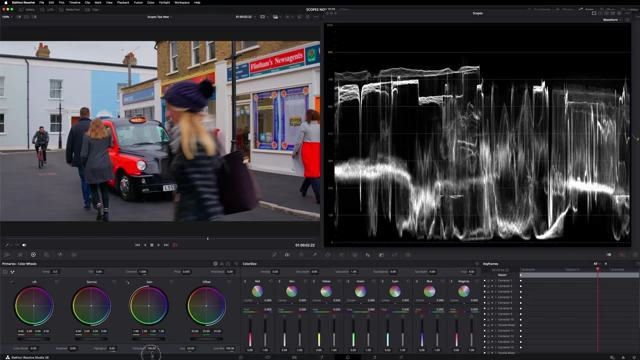
Task: Open the Scopes Tips New timeline dropdown
Action: 160,17
